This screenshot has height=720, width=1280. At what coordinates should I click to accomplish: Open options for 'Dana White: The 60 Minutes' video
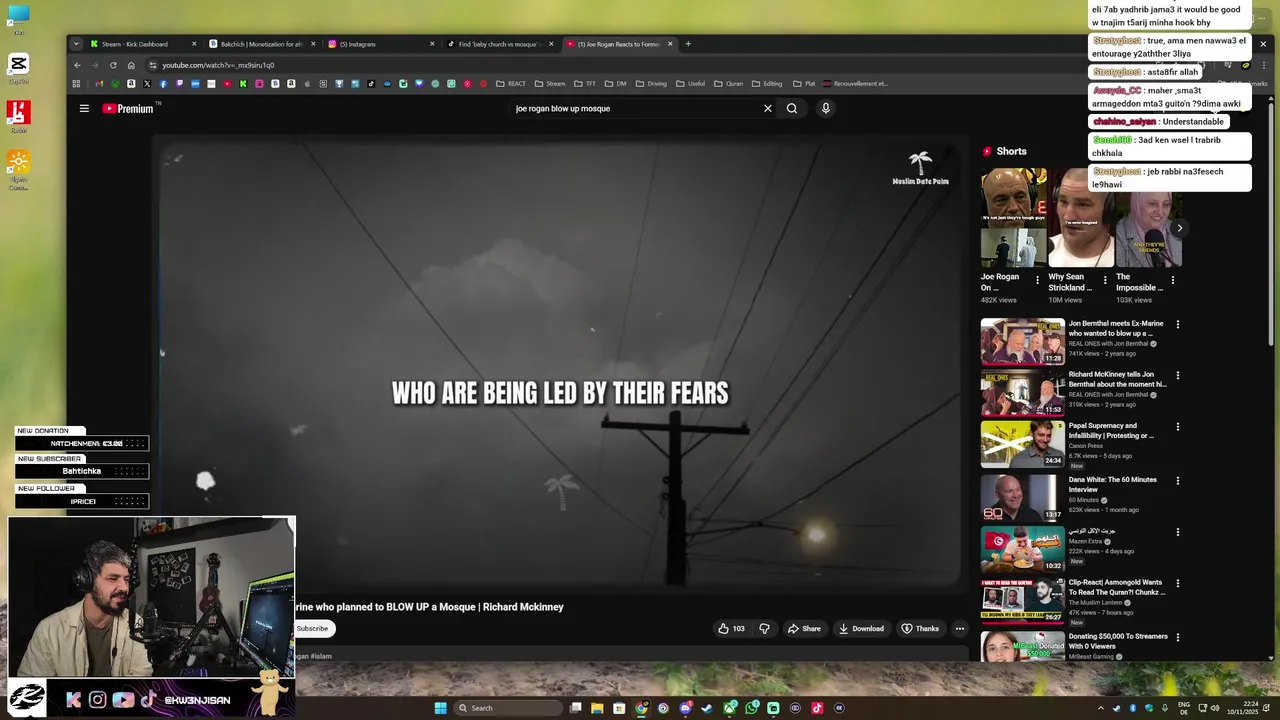pos(1177,480)
